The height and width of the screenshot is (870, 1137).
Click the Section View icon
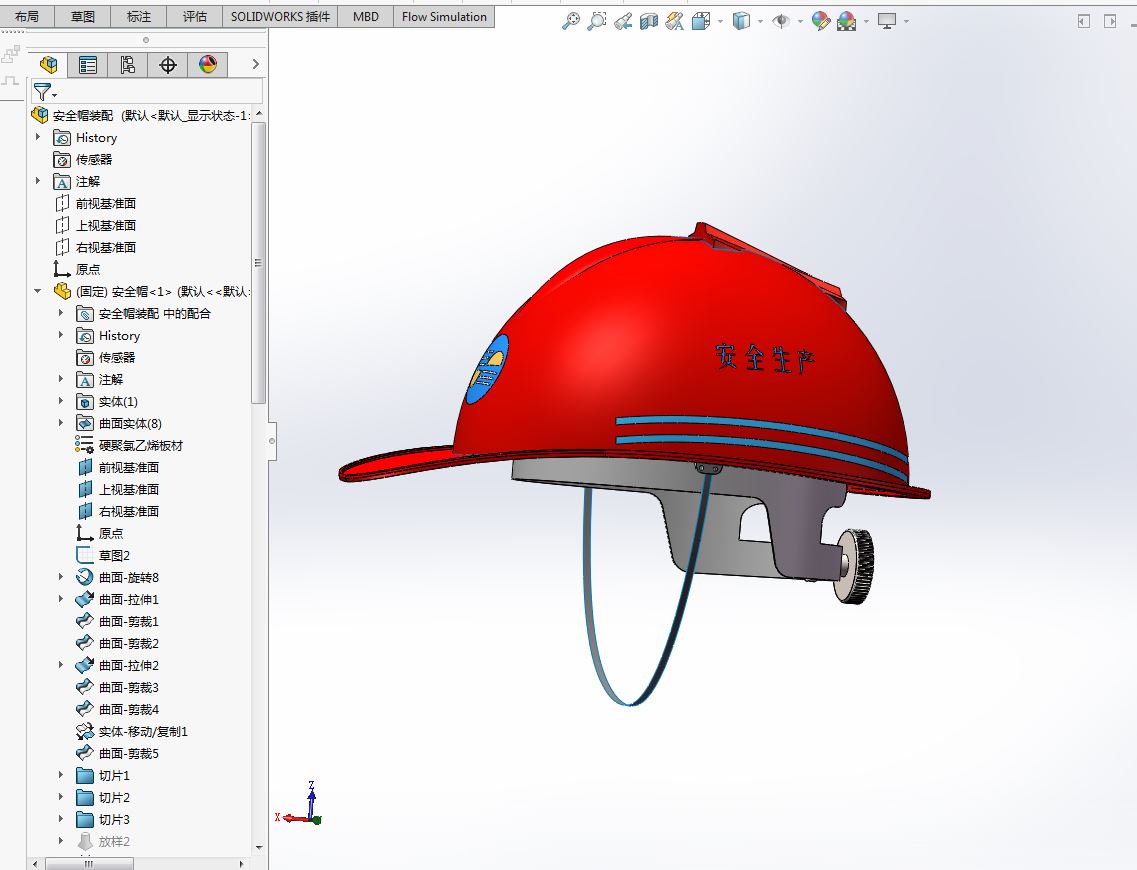pyautogui.click(x=649, y=21)
